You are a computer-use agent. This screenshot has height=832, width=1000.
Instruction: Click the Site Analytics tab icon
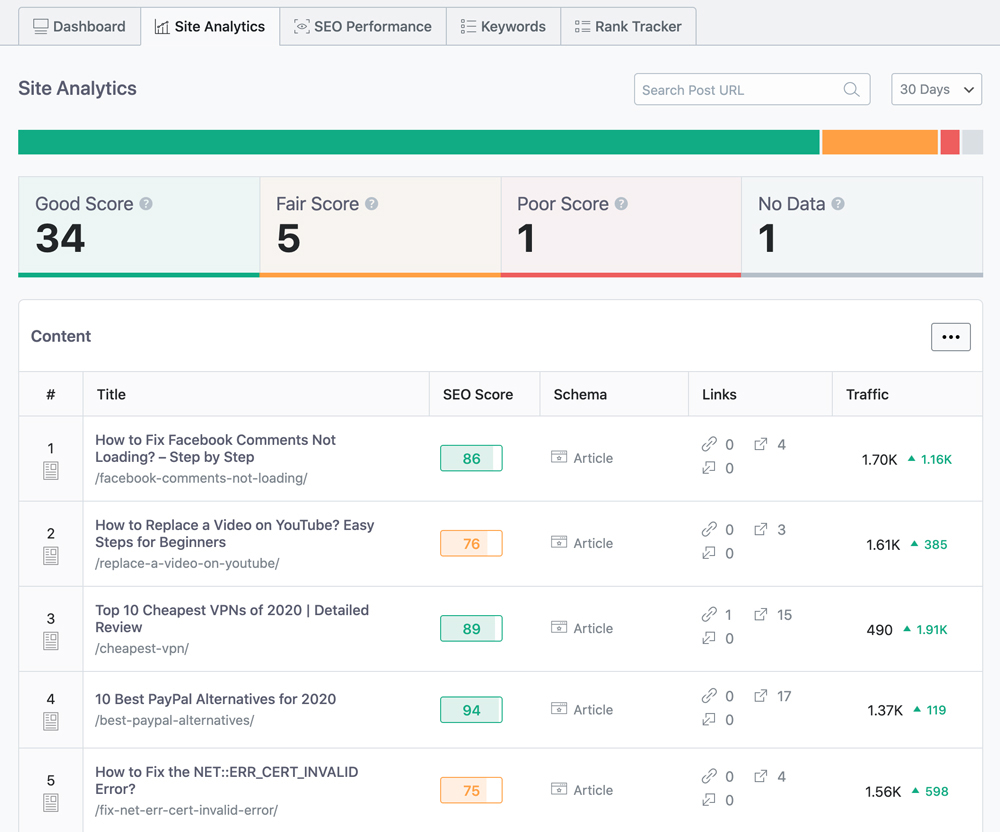pyautogui.click(x=161, y=26)
